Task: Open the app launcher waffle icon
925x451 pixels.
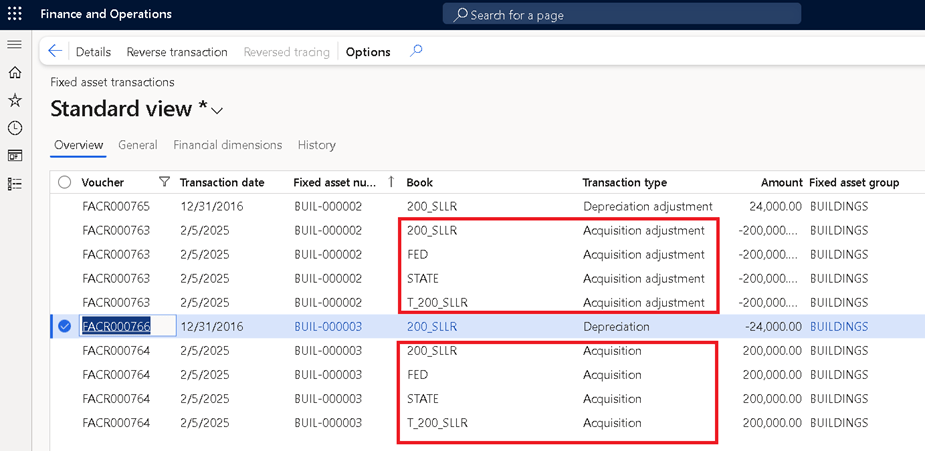Action: [x=15, y=14]
